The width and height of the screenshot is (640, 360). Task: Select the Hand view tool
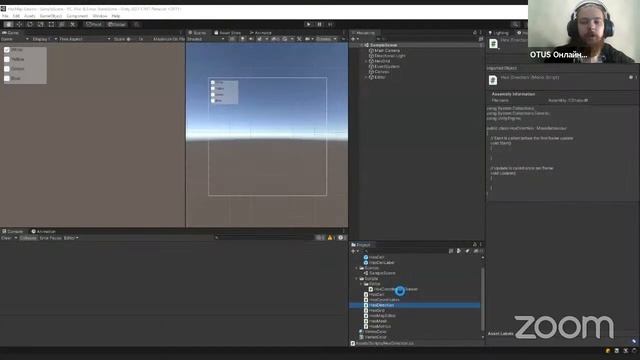(8, 24)
